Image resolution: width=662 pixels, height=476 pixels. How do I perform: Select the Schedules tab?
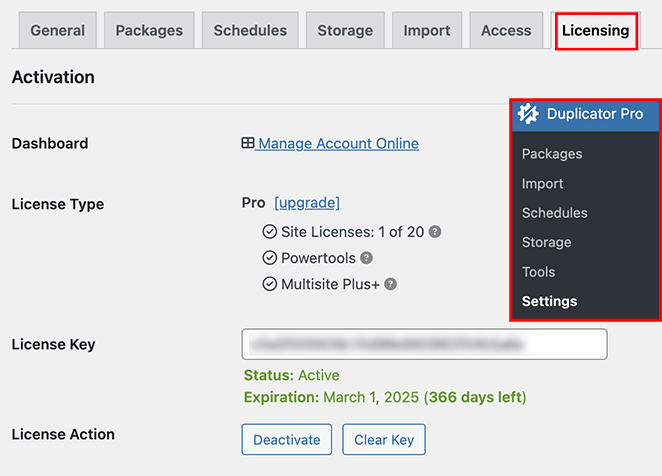point(250,31)
